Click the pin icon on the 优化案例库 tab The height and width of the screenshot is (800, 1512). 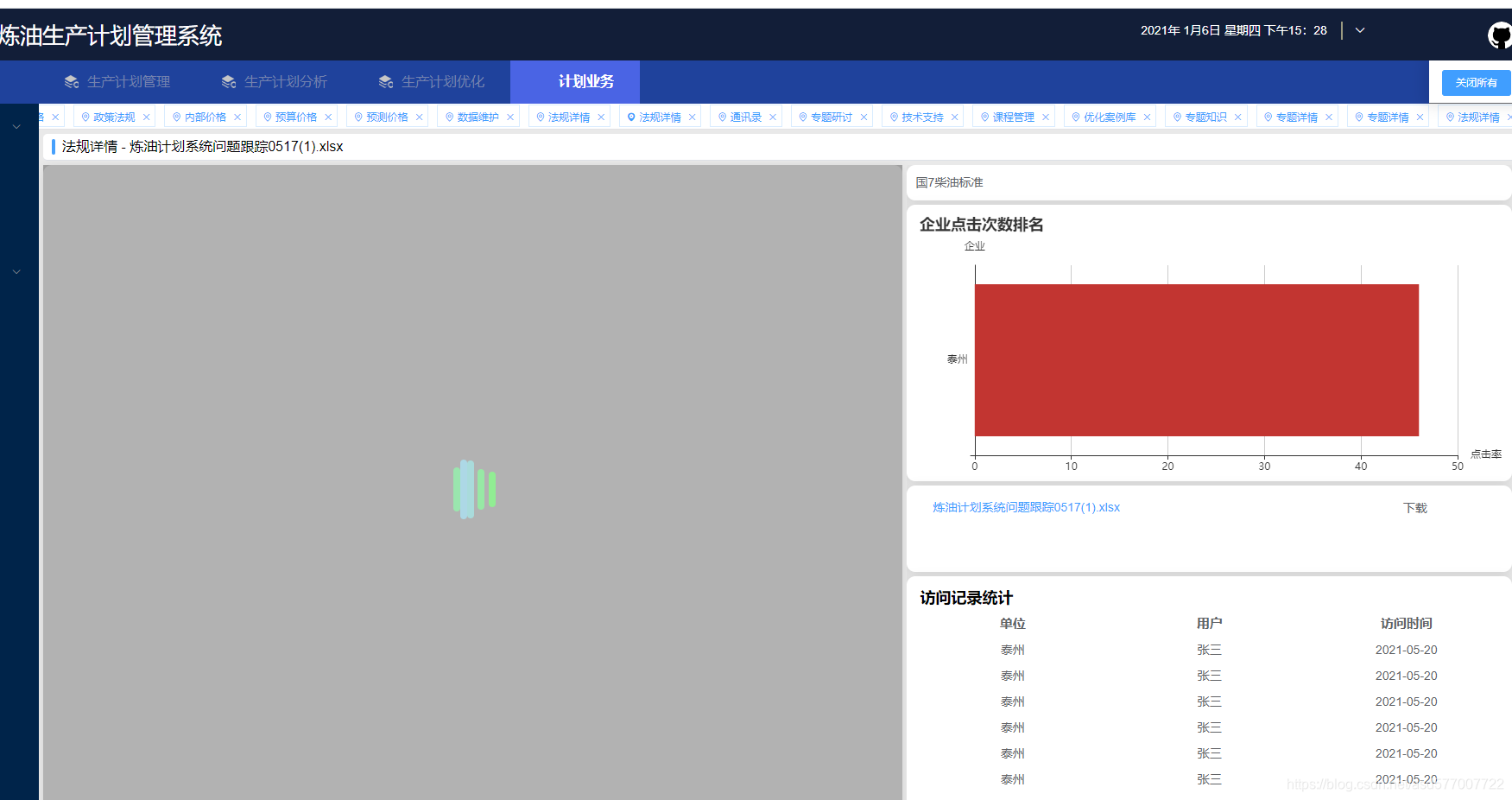tap(1076, 117)
